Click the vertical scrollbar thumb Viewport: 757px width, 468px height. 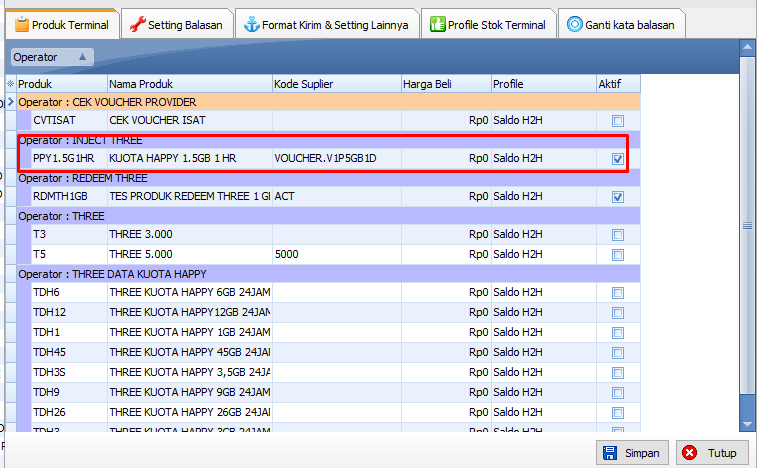click(747, 226)
